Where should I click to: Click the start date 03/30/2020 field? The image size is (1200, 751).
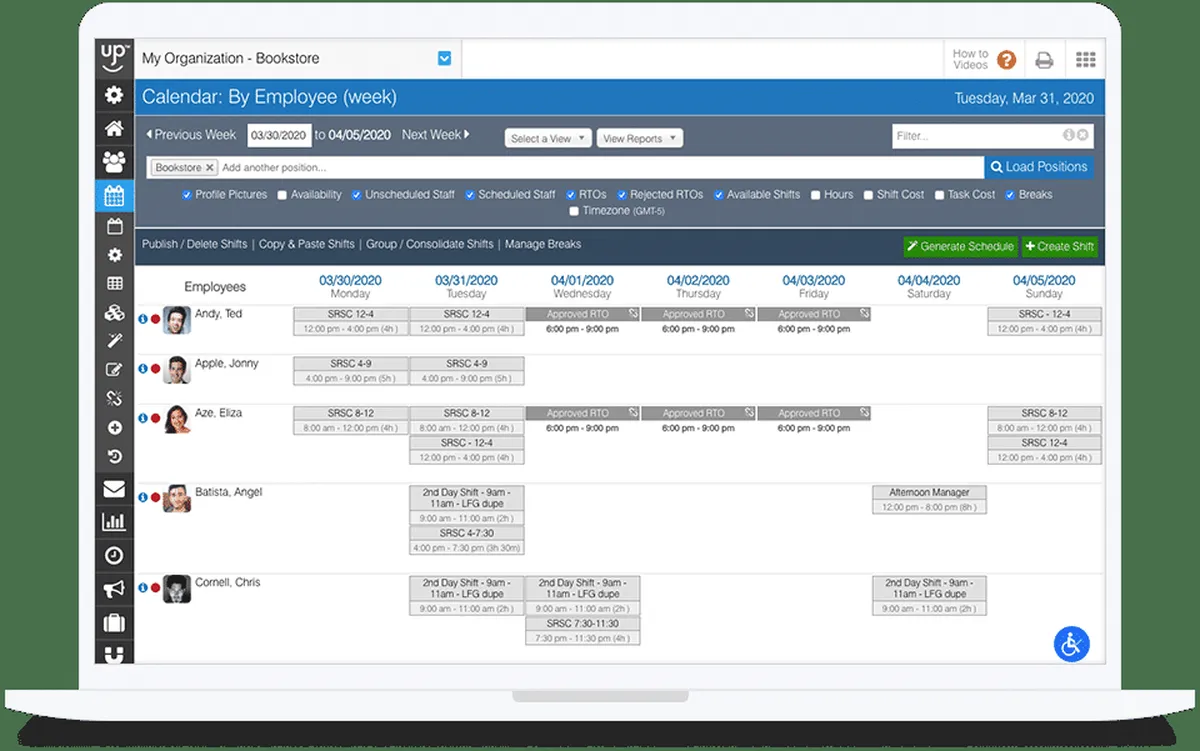(x=279, y=135)
